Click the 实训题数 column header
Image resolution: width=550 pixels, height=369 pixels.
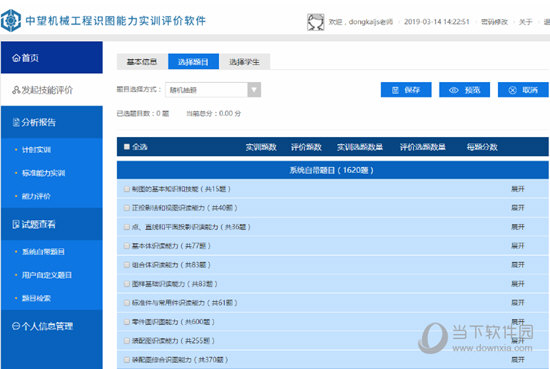(x=261, y=147)
